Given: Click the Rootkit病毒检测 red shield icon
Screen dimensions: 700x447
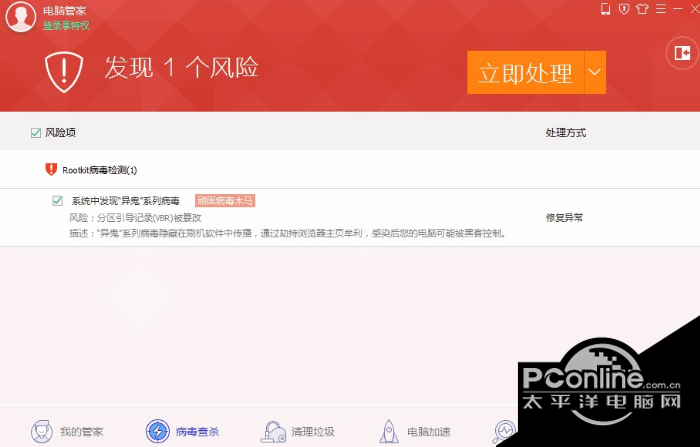Looking at the screenshot, I should pyautogui.click(x=51, y=169).
